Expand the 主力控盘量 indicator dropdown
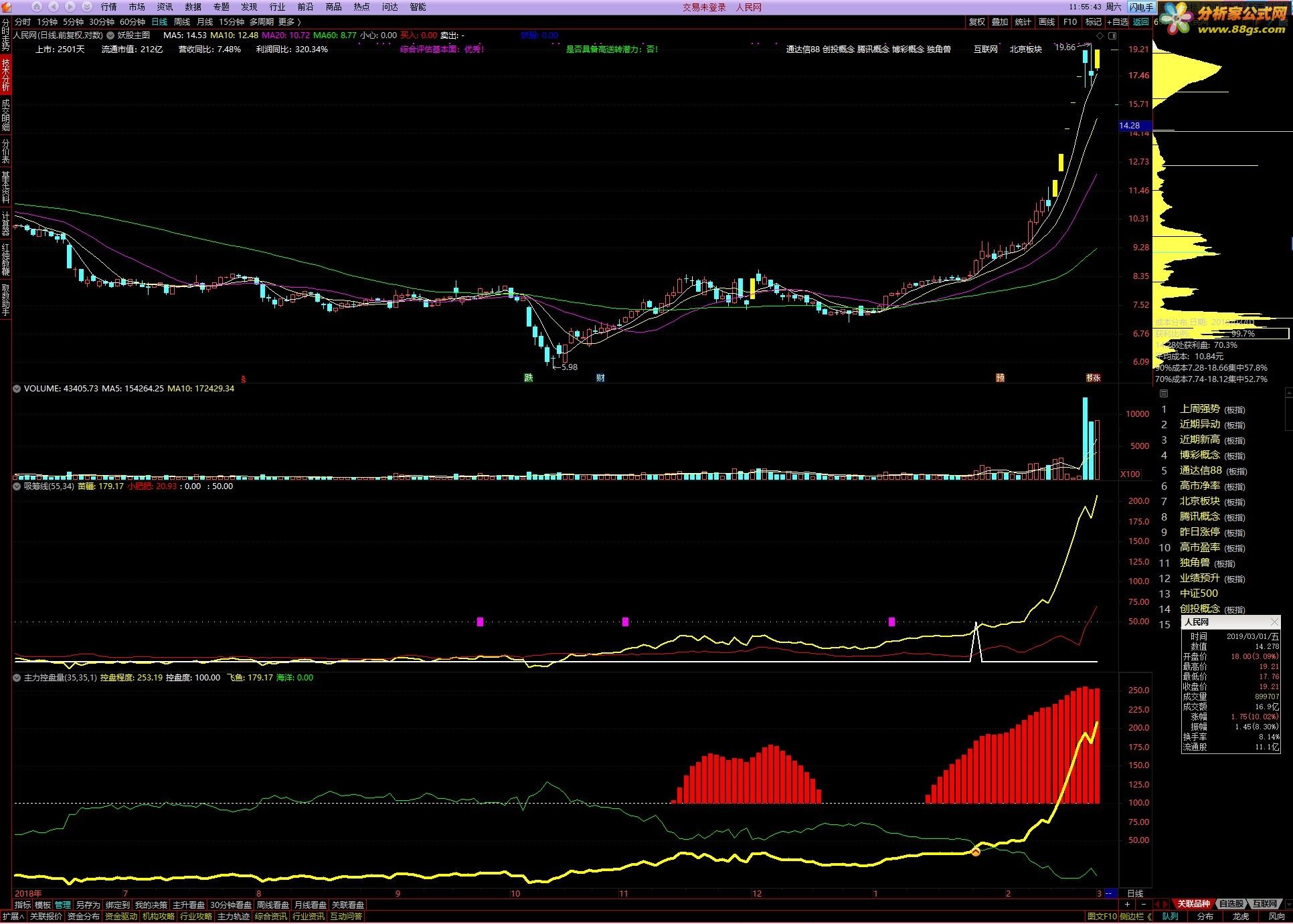 click(17, 678)
